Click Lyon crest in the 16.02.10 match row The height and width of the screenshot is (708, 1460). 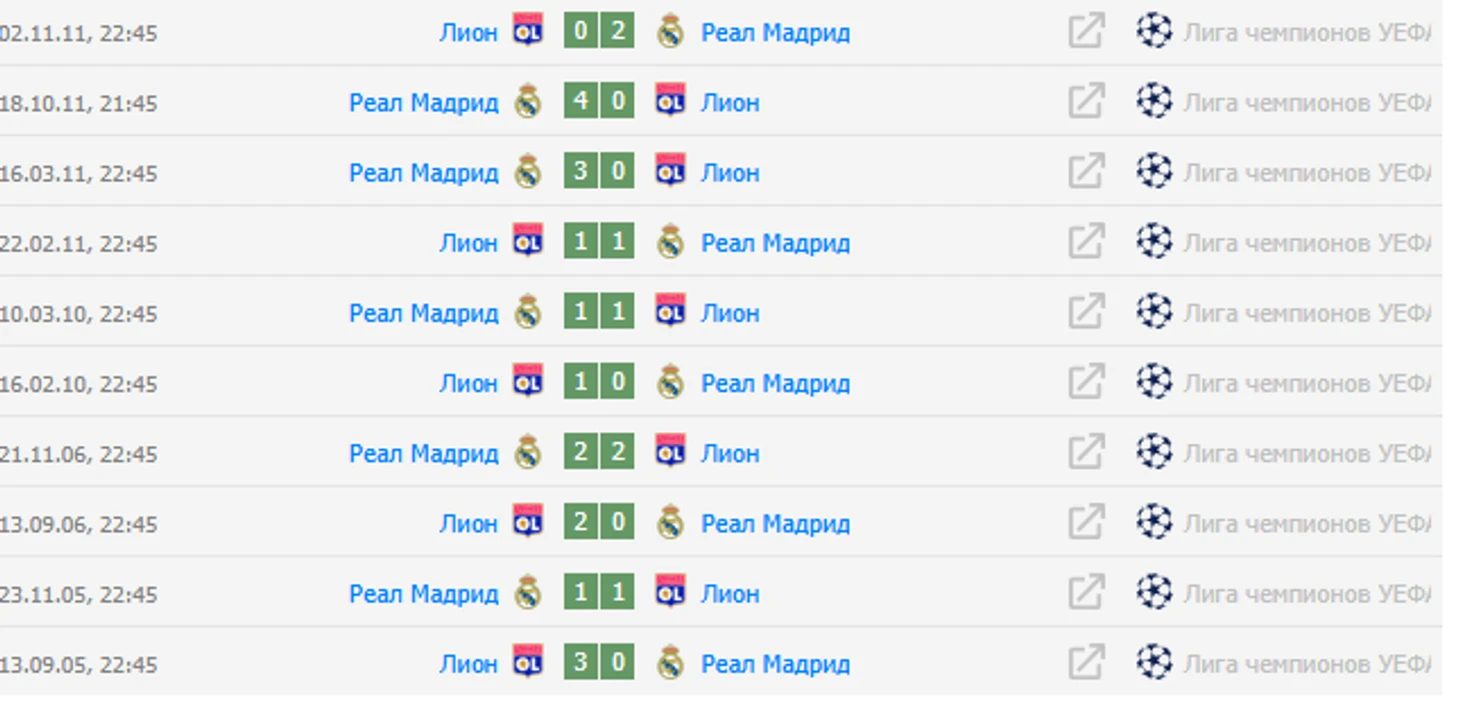[x=528, y=381]
